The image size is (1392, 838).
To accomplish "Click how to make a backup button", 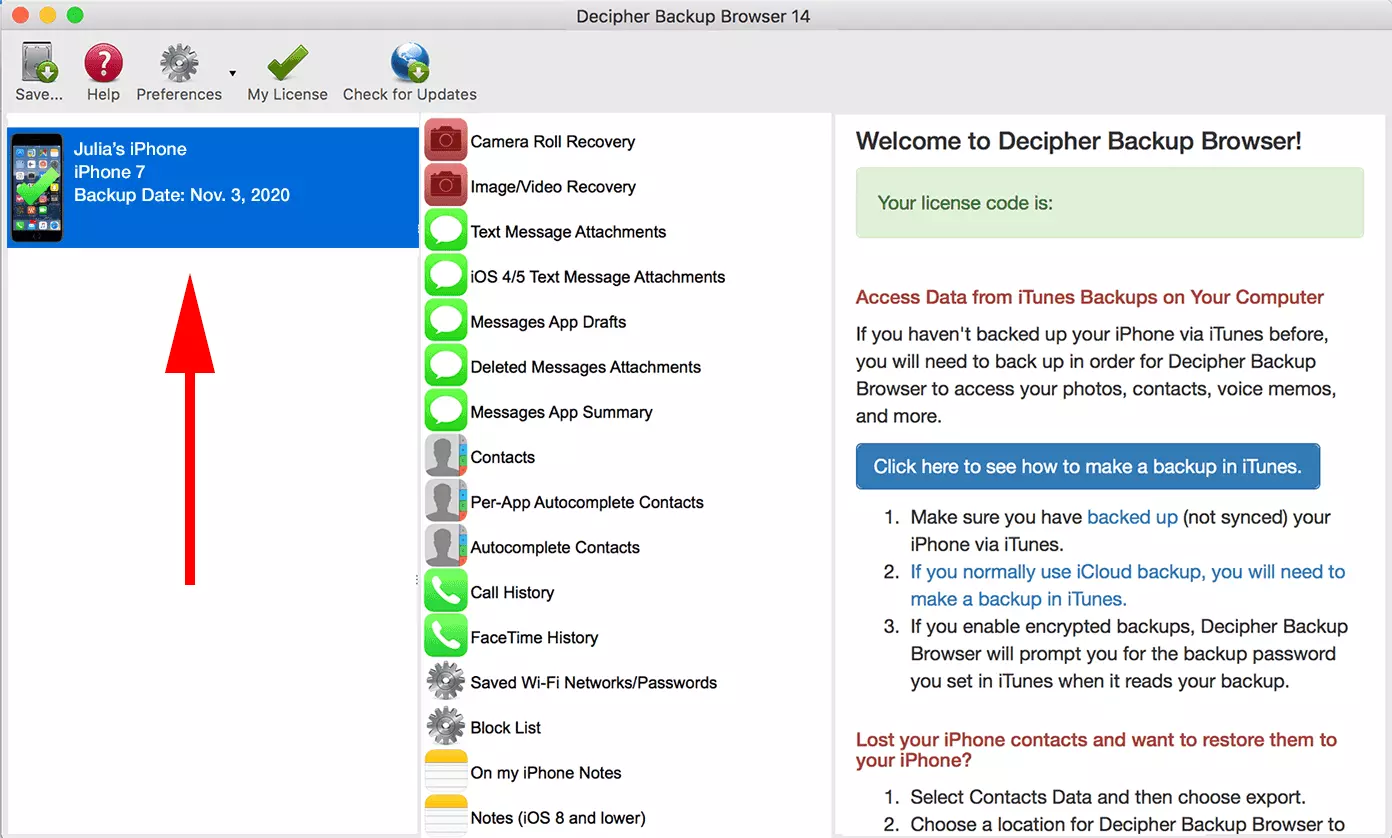I will (x=1088, y=466).
